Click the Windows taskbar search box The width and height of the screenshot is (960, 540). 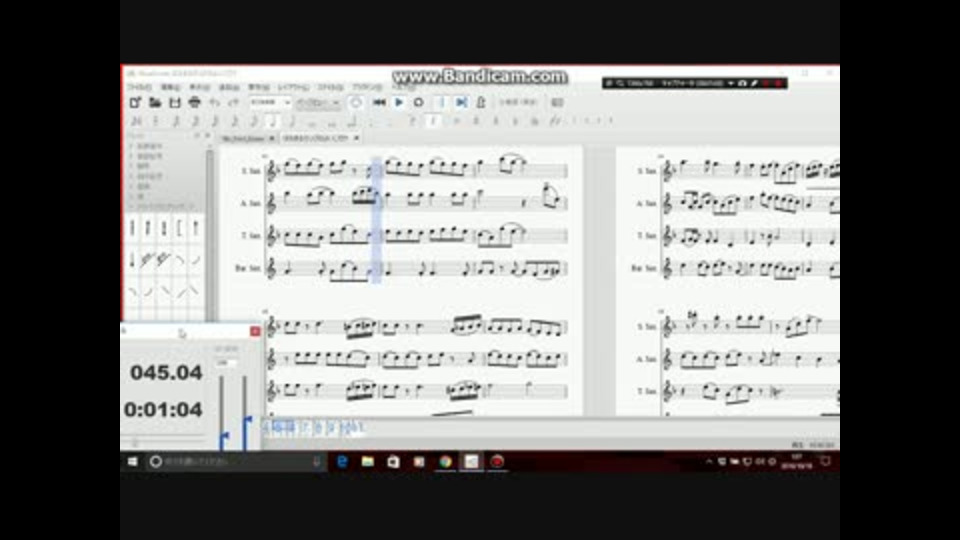coord(237,462)
